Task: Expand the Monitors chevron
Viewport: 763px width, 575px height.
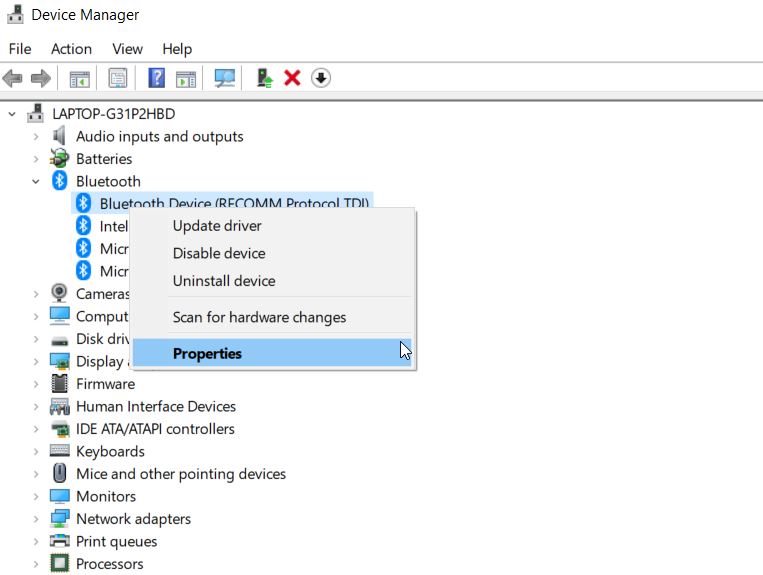Action: click(36, 496)
